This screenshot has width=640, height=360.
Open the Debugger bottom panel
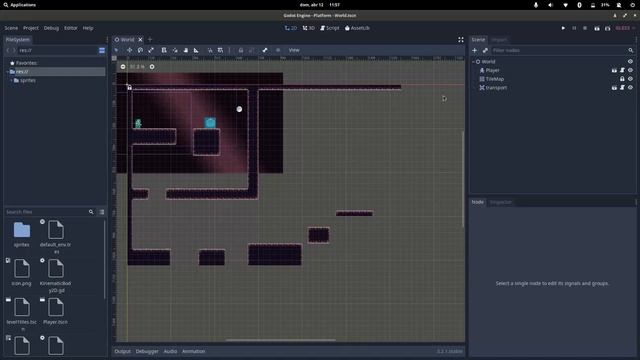pos(147,351)
